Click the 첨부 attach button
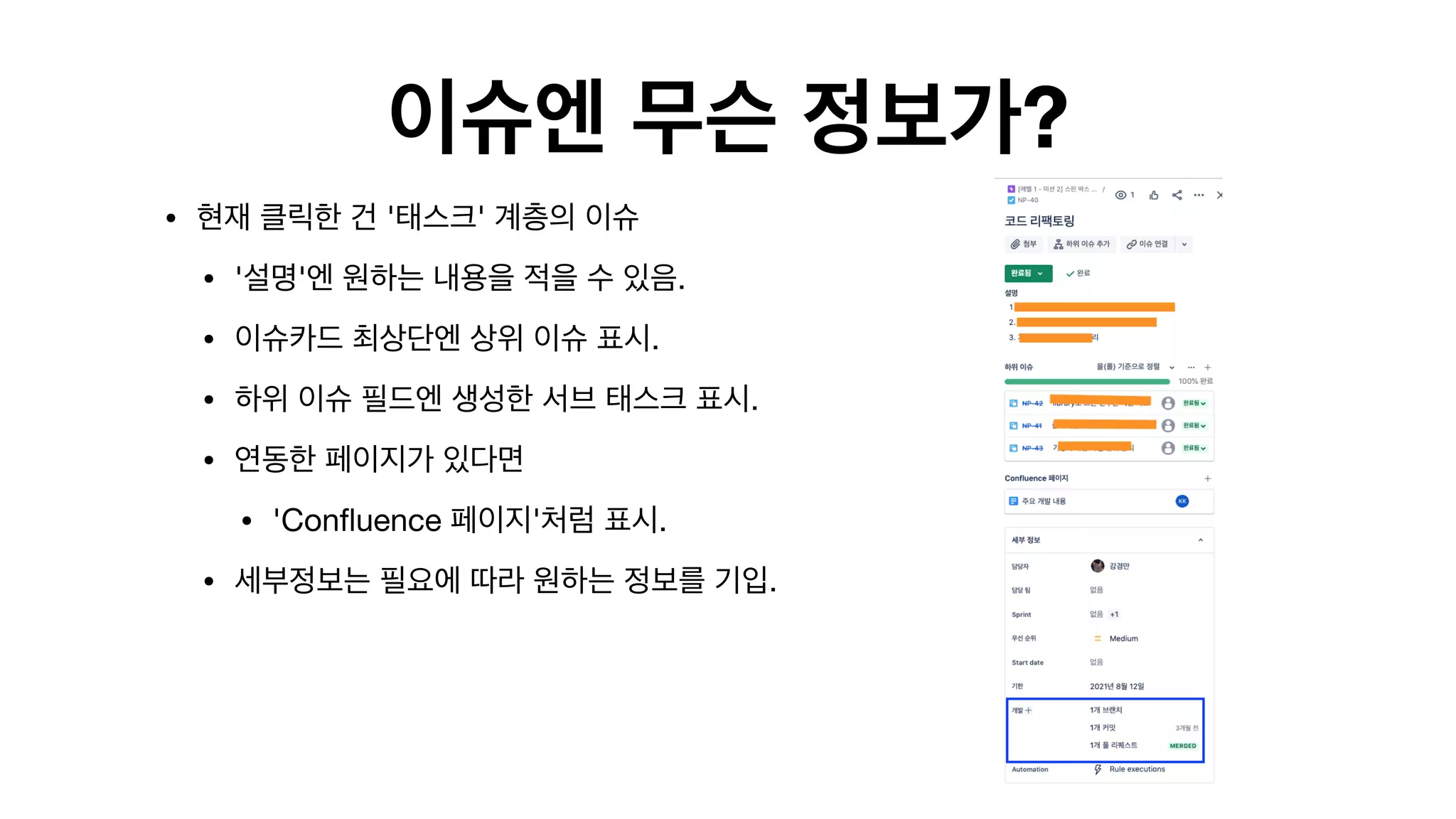 [1024, 244]
